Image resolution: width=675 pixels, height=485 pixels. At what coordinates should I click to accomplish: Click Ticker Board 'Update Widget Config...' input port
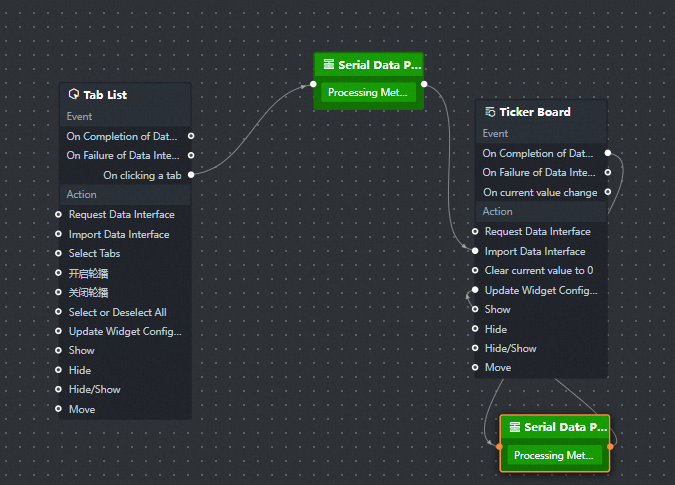(475, 290)
